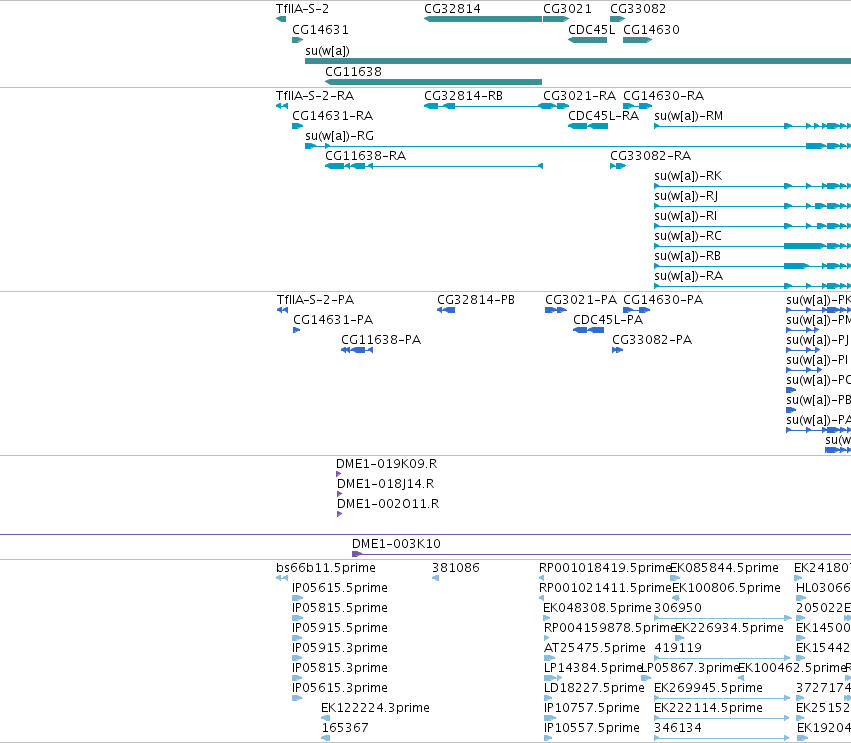
Task: Click protein CG14630-PA label
Action: 663,300
